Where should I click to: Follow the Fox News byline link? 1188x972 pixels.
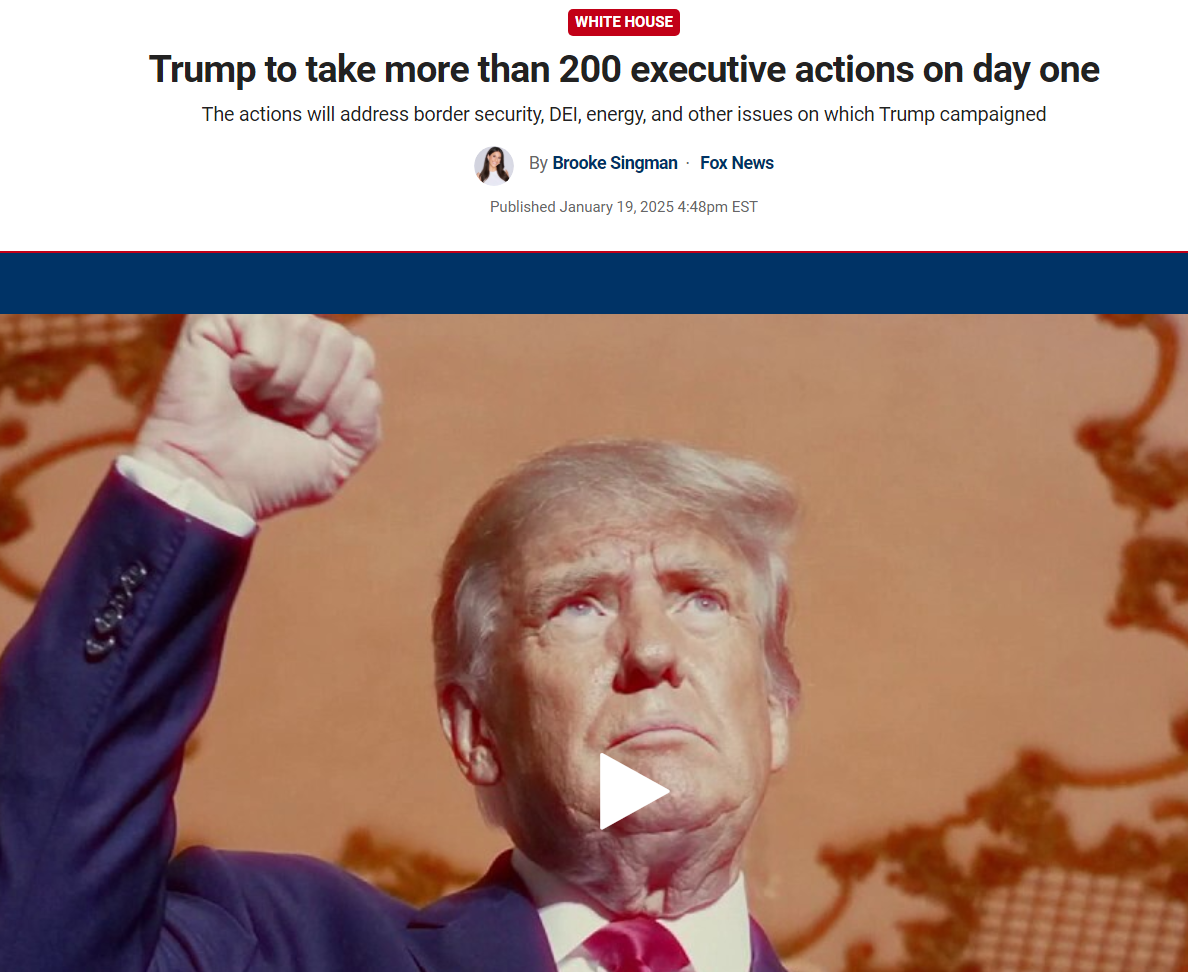736,163
